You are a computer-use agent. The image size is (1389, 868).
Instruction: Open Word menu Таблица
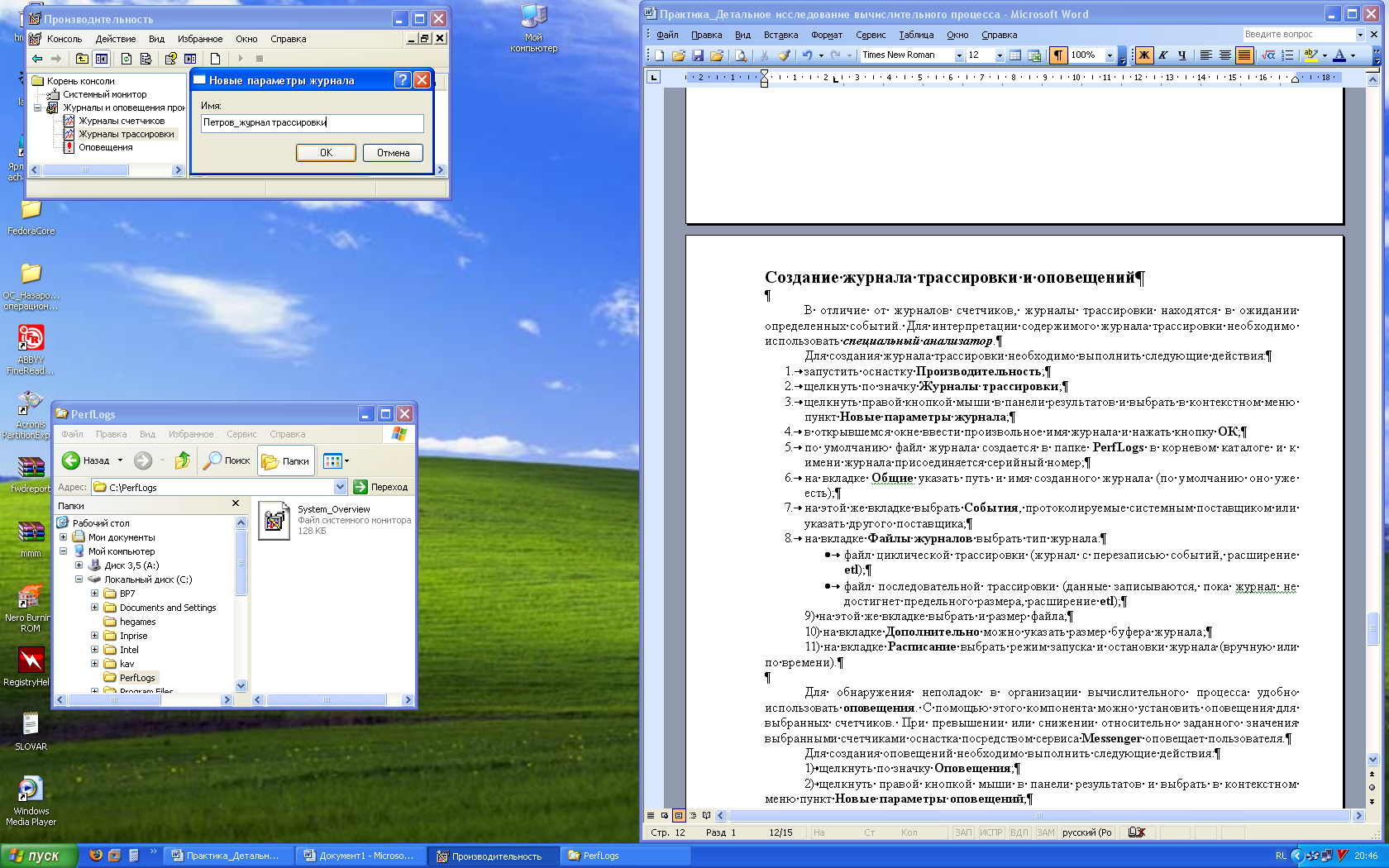click(916, 35)
